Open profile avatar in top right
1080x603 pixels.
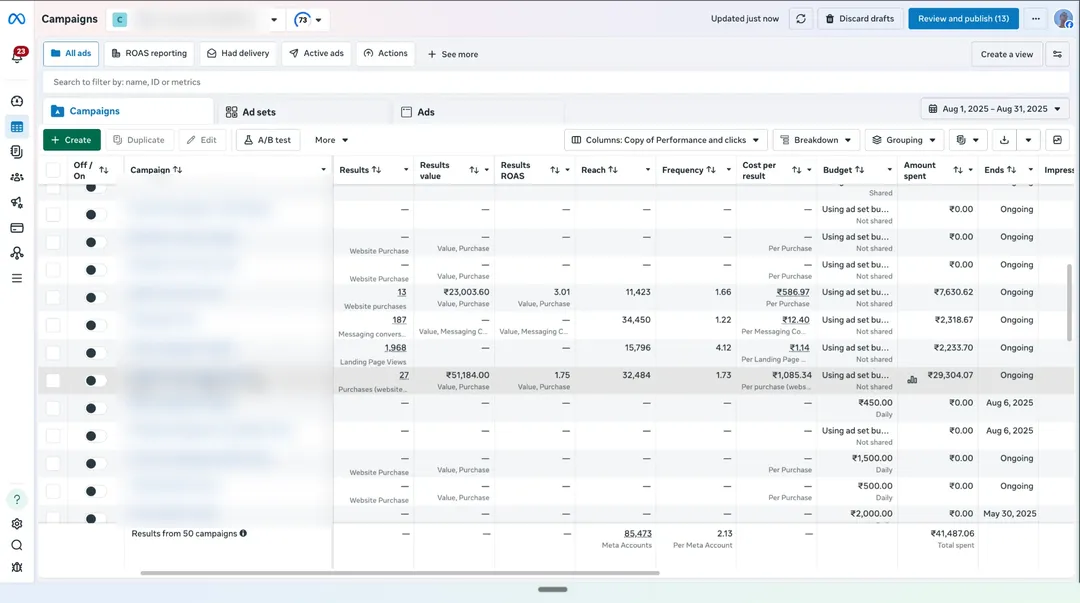[x=1063, y=19]
